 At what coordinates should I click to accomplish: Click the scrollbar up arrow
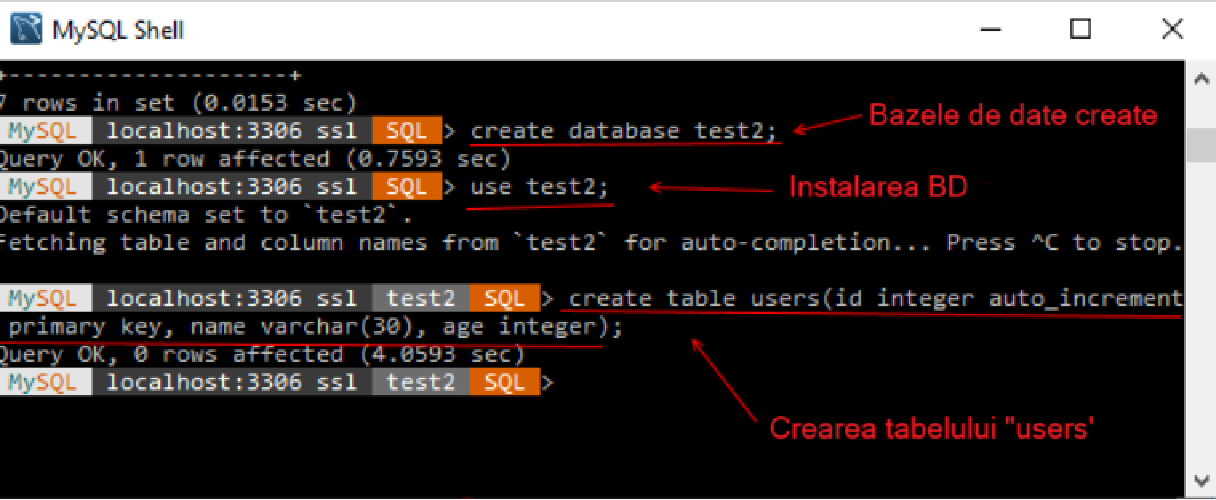point(1199,74)
